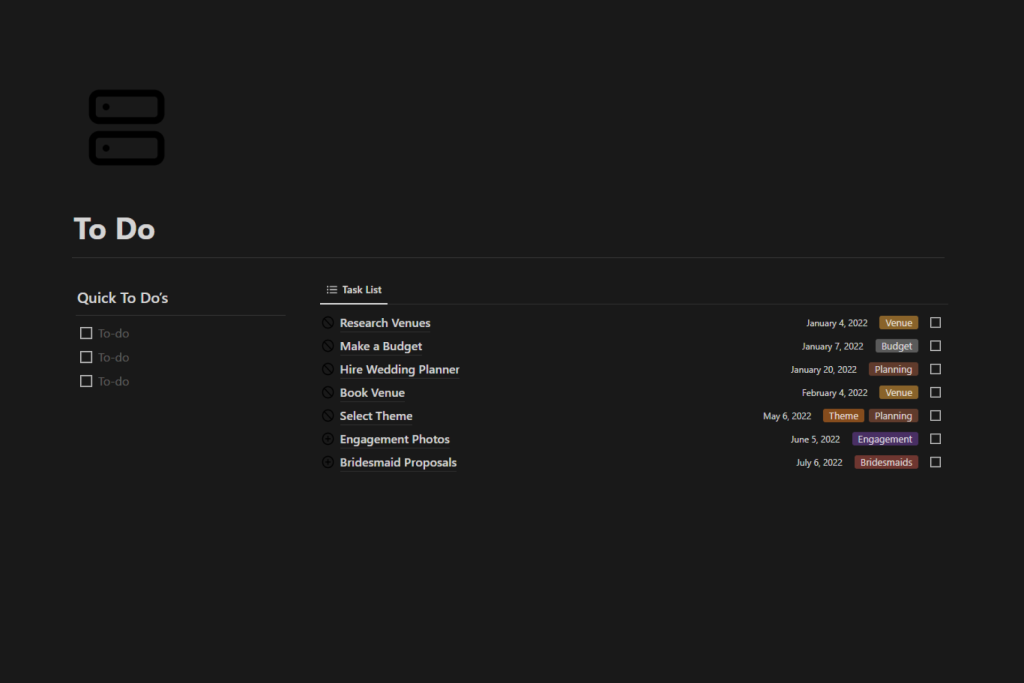Image resolution: width=1024 pixels, height=683 pixels.
Task: Click the gray Budget tag
Action: click(897, 346)
